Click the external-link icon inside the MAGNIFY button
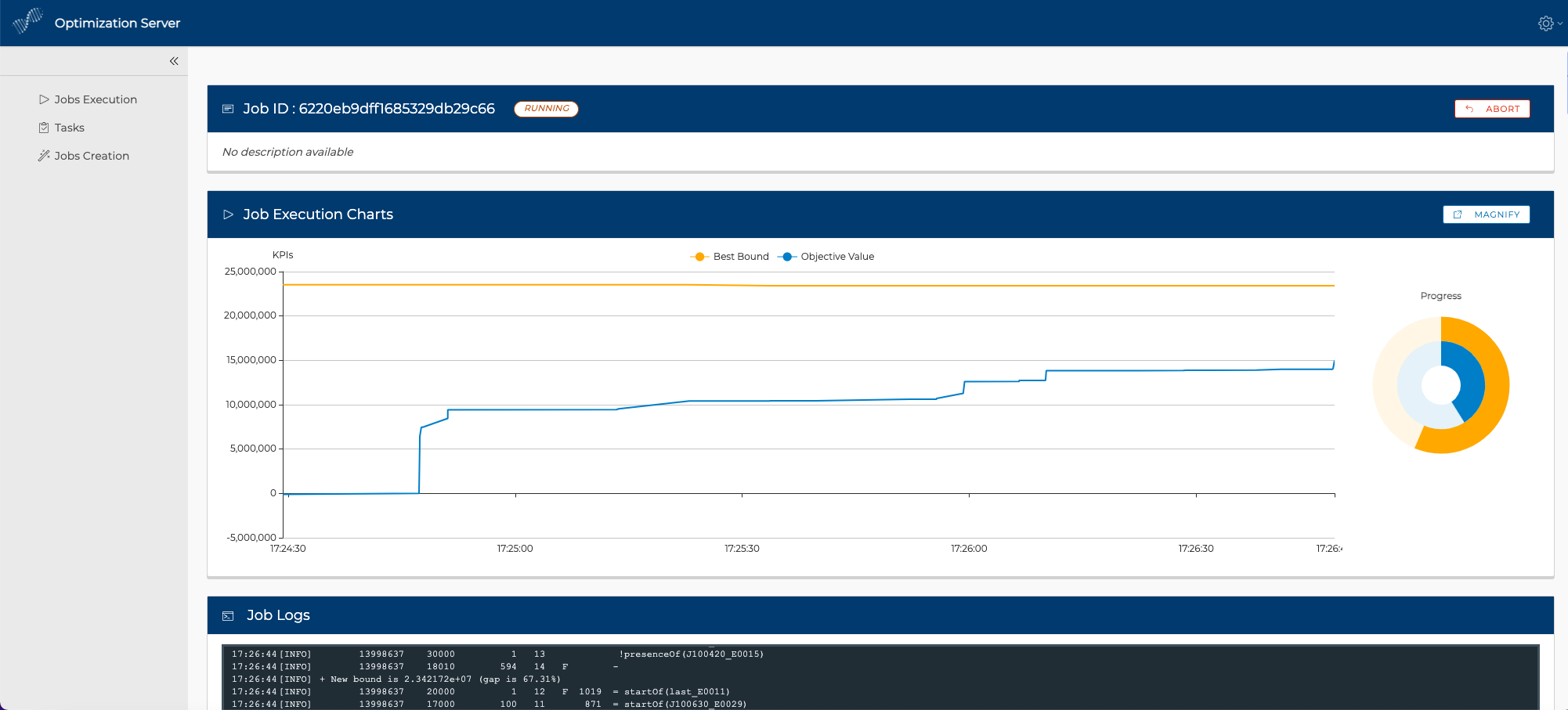 coord(1458,214)
